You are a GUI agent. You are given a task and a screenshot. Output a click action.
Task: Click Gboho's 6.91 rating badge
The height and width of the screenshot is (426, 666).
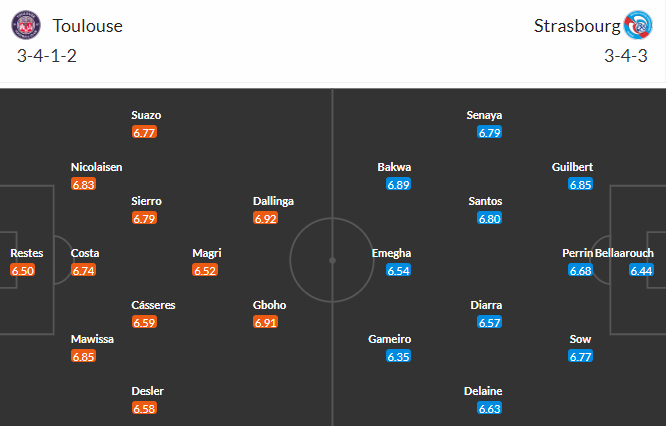[265, 322]
